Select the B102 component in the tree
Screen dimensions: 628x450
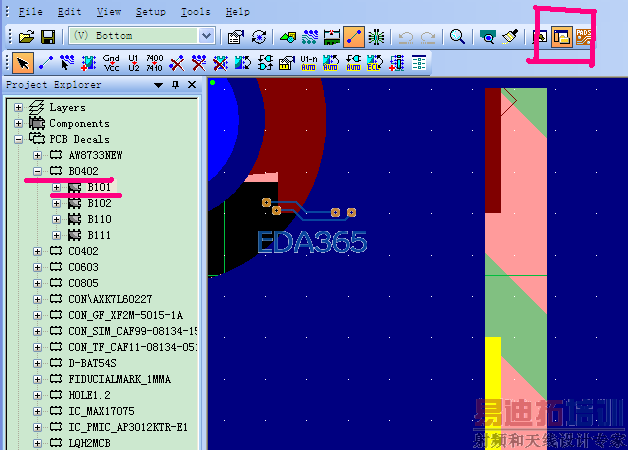tap(99, 203)
